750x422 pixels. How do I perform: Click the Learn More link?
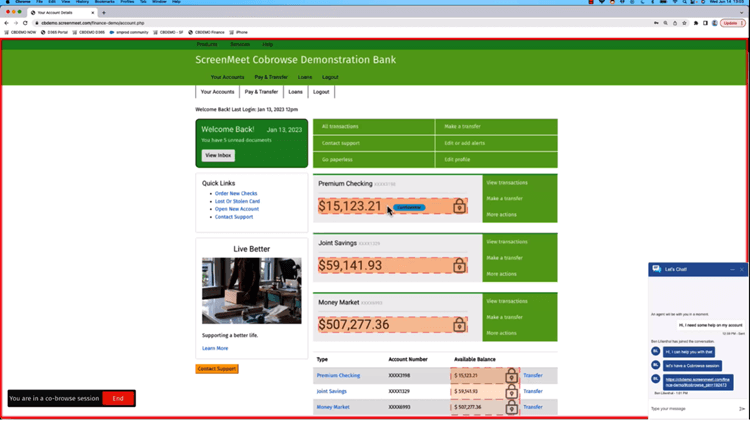coord(215,348)
